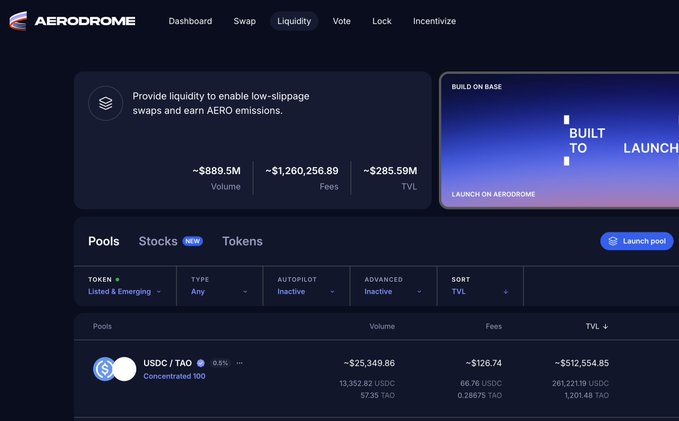Click the BUILD ON BASE banner text
The image size is (679, 421).
tap(476, 87)
